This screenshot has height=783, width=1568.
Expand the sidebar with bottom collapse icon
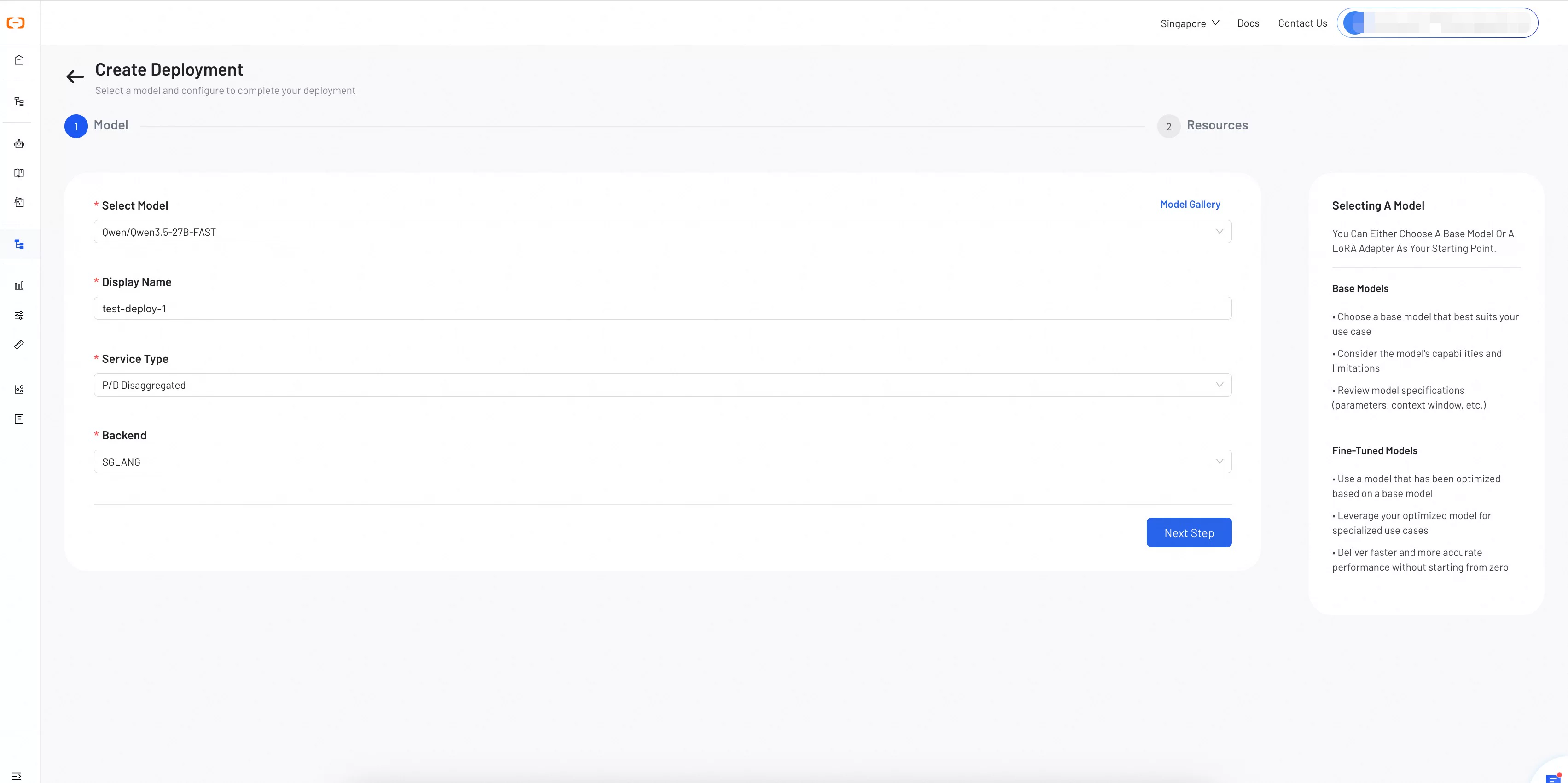[17, 776]
